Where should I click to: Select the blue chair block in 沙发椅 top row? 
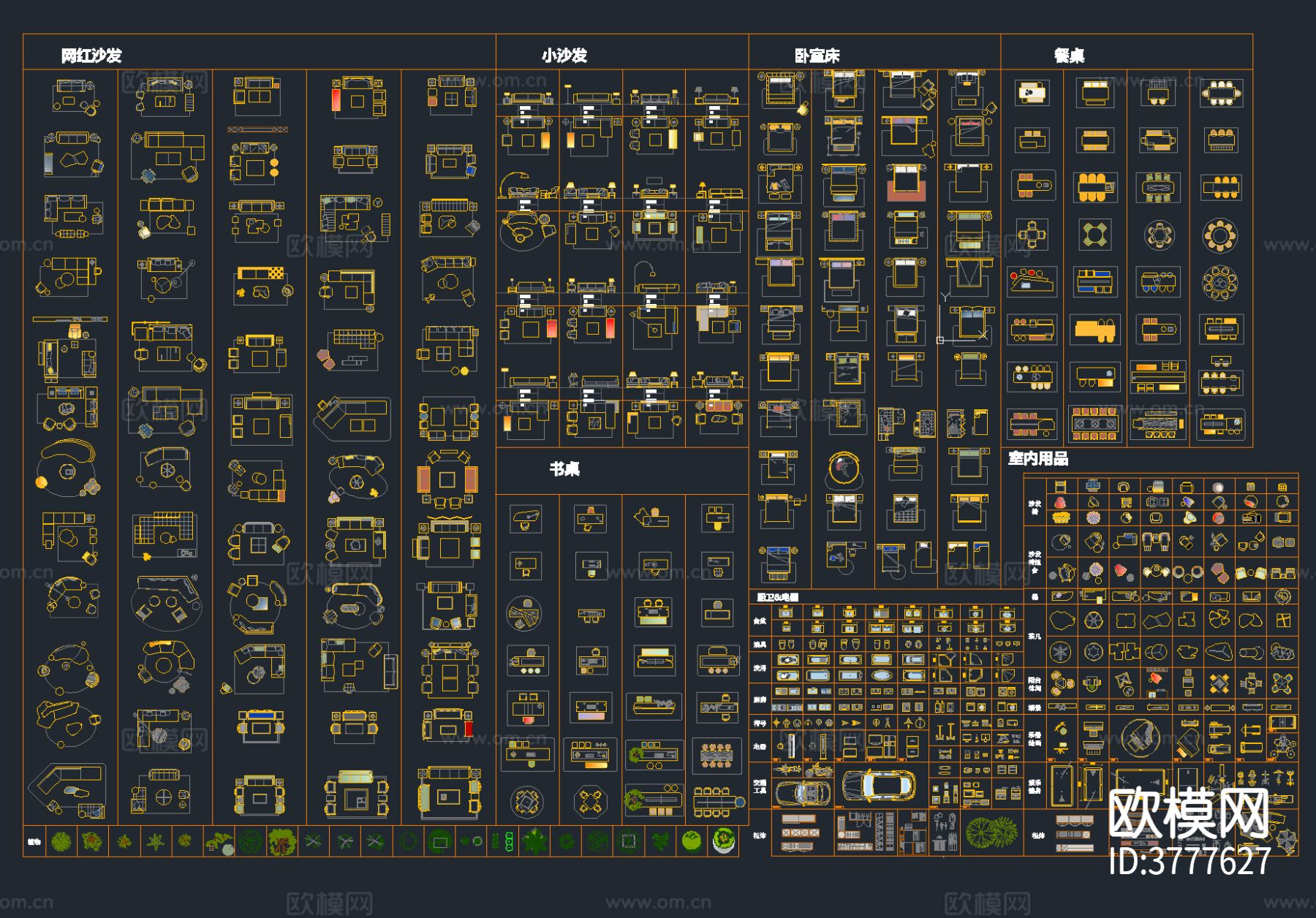pos(1092,485)
